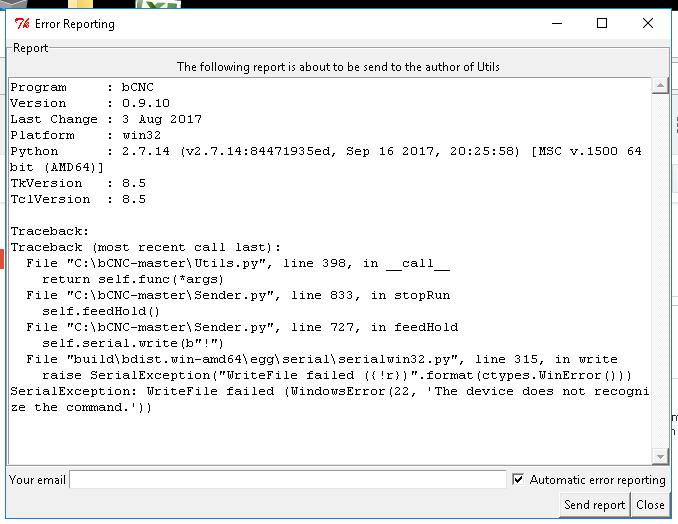Click the 'TclVersion : 8.5' line
Screen dimensions: 678x524
[x=78, y=199]
